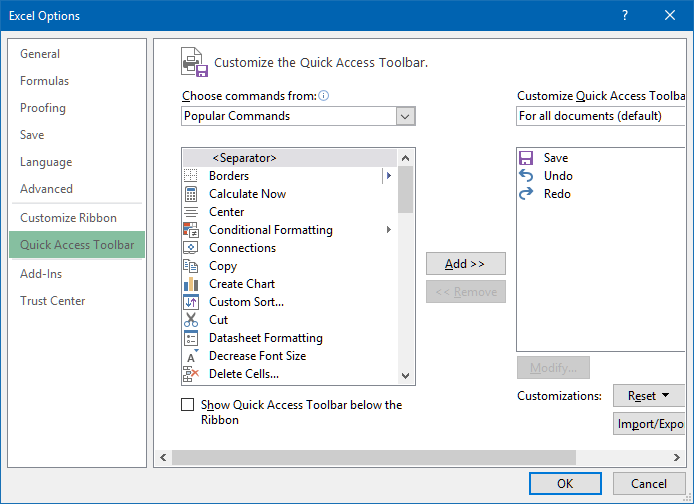This screenshot has height=504, width=694.
Task: Select the Create Chart text entry
Action: pos(242,284)
